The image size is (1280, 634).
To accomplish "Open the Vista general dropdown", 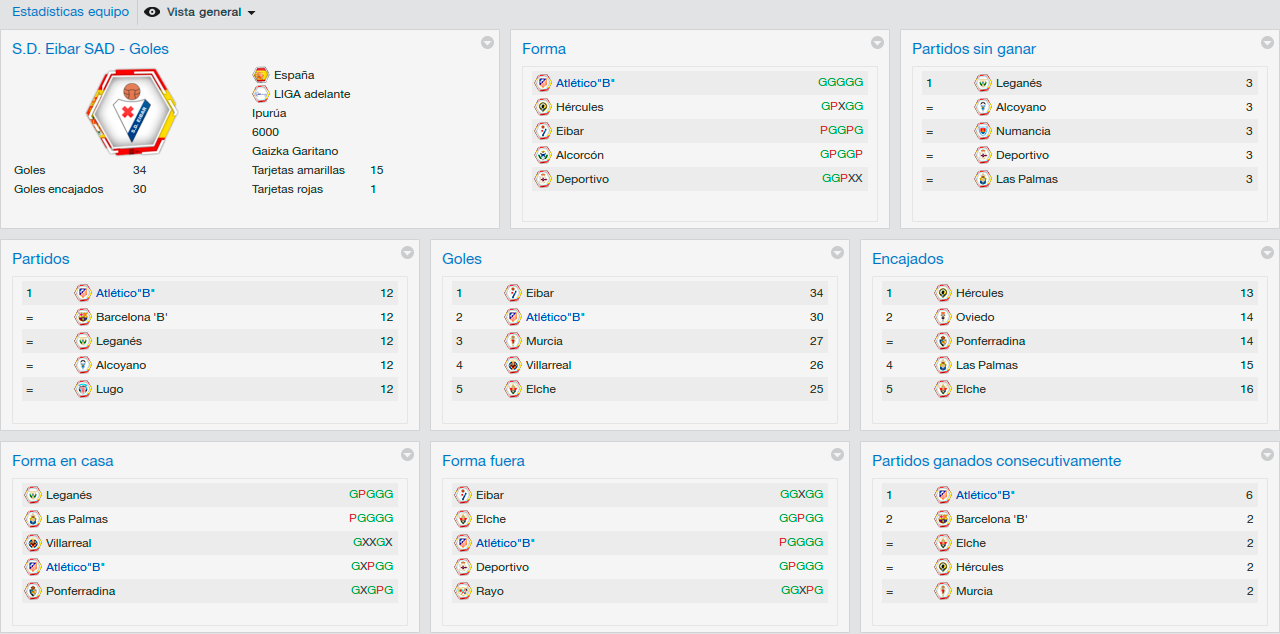I will (x=201, y=12).
